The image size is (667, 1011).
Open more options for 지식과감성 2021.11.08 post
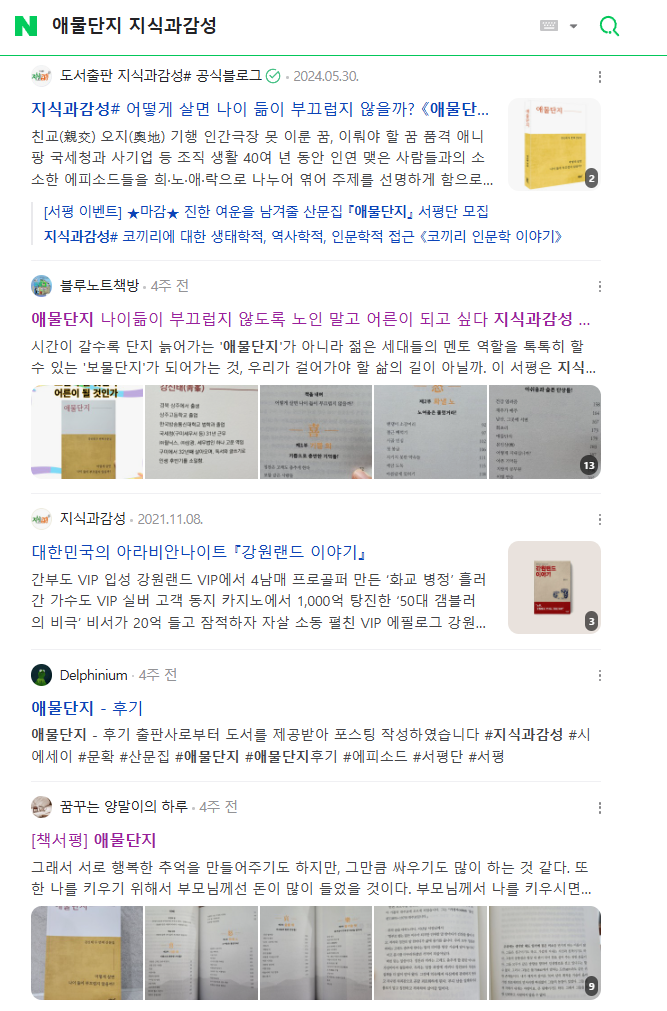click(x=600, y=520)
